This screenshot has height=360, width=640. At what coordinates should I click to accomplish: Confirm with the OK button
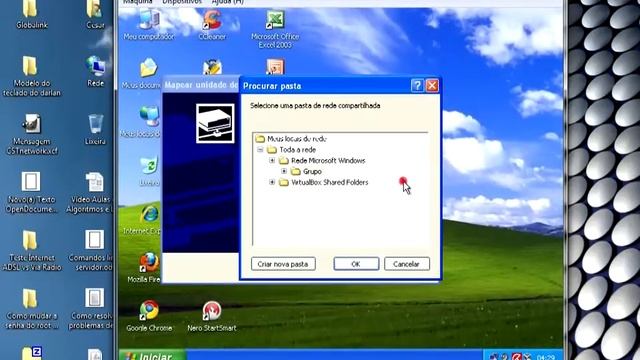(x=356, y=264)
